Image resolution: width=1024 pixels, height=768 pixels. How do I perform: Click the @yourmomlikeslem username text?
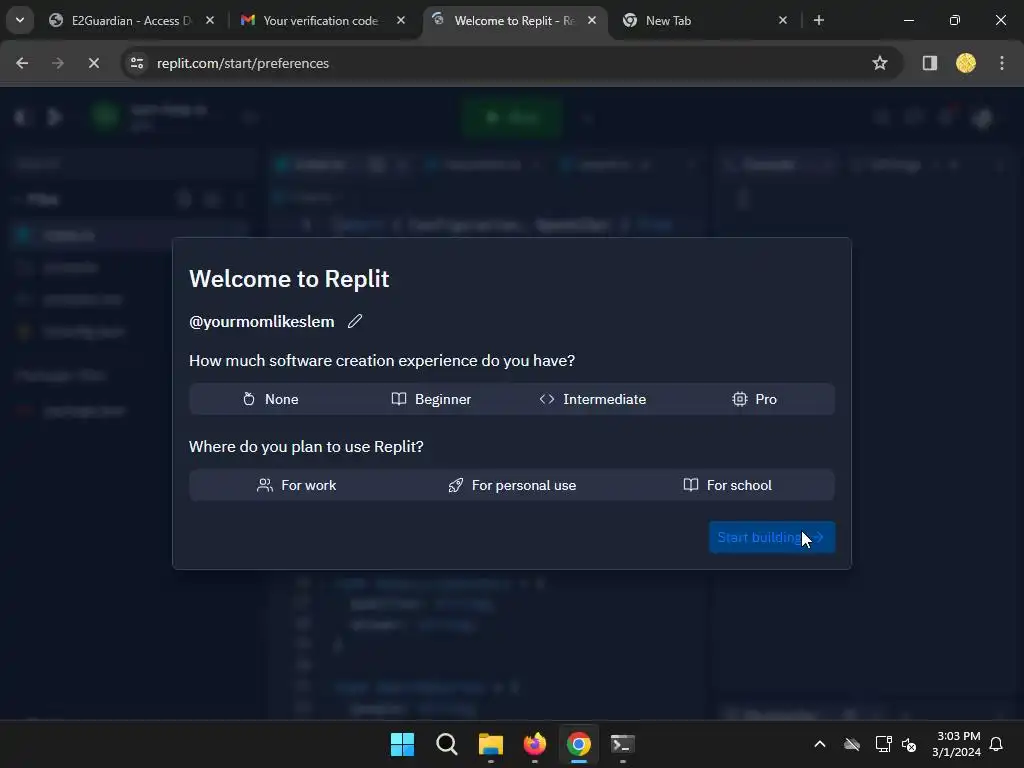[x=261, y=321]
